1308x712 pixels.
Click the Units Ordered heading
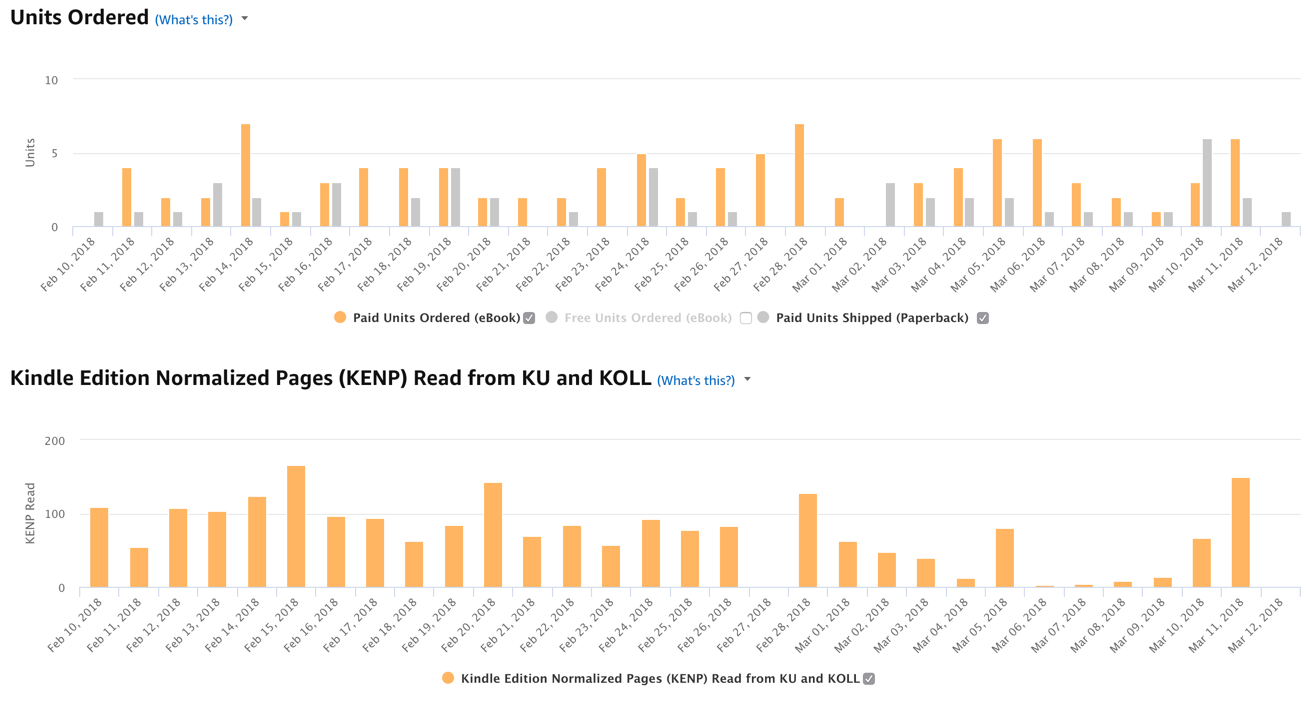click(x=79, y=17)
